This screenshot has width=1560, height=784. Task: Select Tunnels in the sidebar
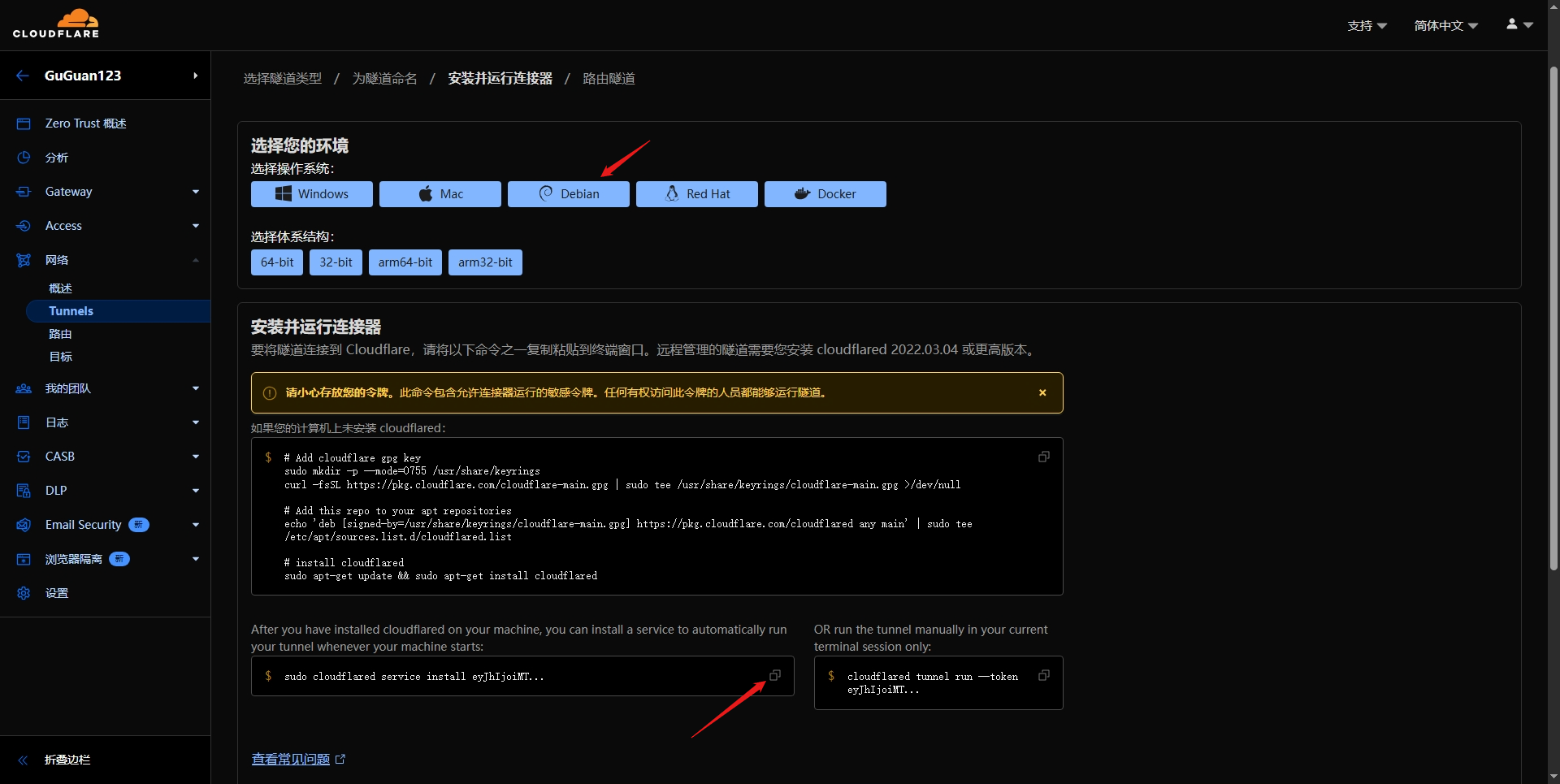tap(118, 311)
